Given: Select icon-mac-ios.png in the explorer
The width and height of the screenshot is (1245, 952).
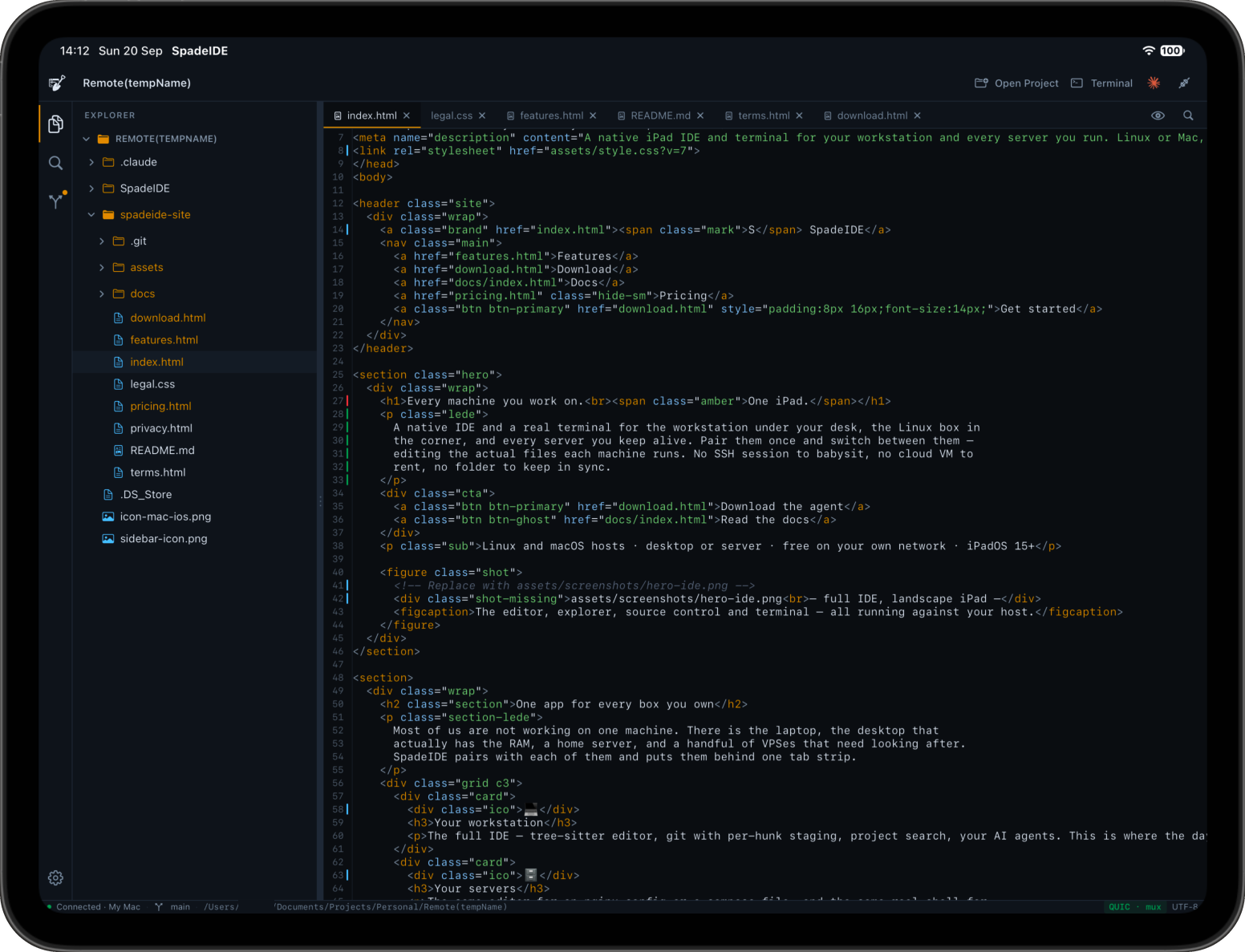Looking at the screenshot, I should (x=165, y=517).
